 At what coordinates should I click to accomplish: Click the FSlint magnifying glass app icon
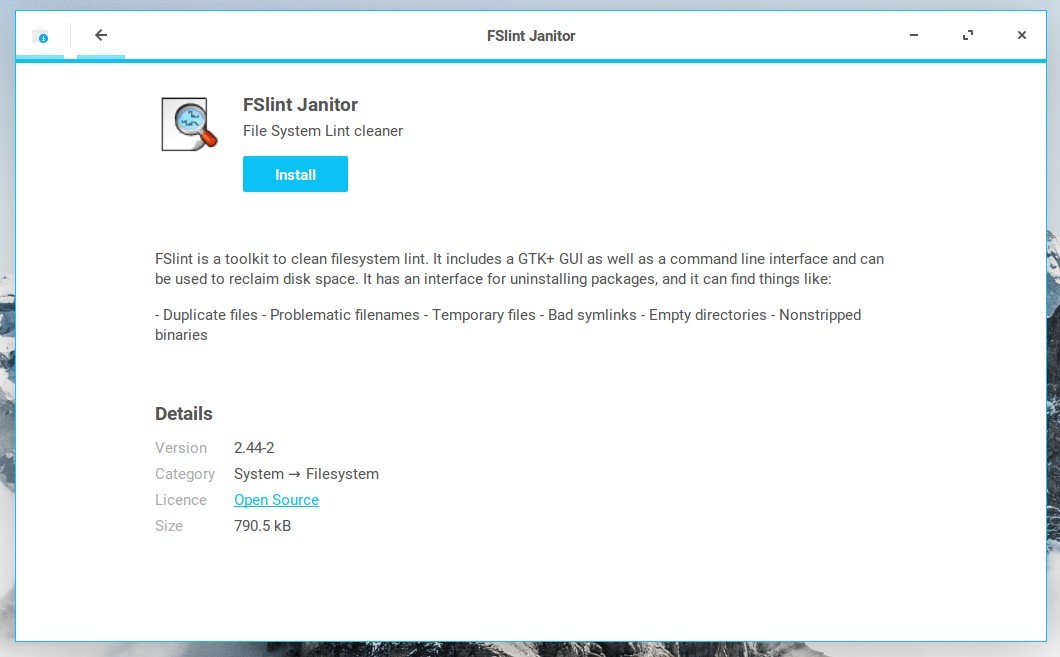pyautogui.click(x=189, y=124)
